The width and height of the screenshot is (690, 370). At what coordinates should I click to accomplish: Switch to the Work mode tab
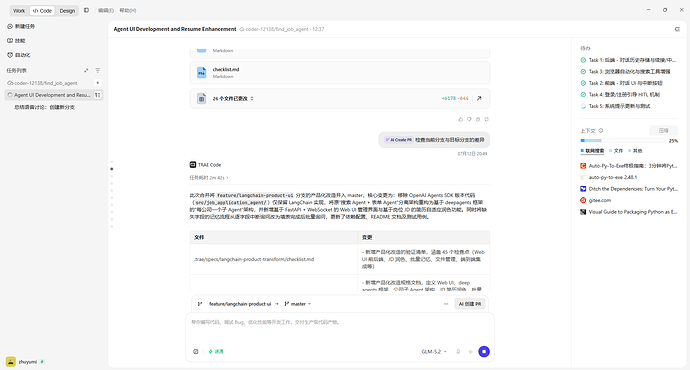[x=19, y=11]
